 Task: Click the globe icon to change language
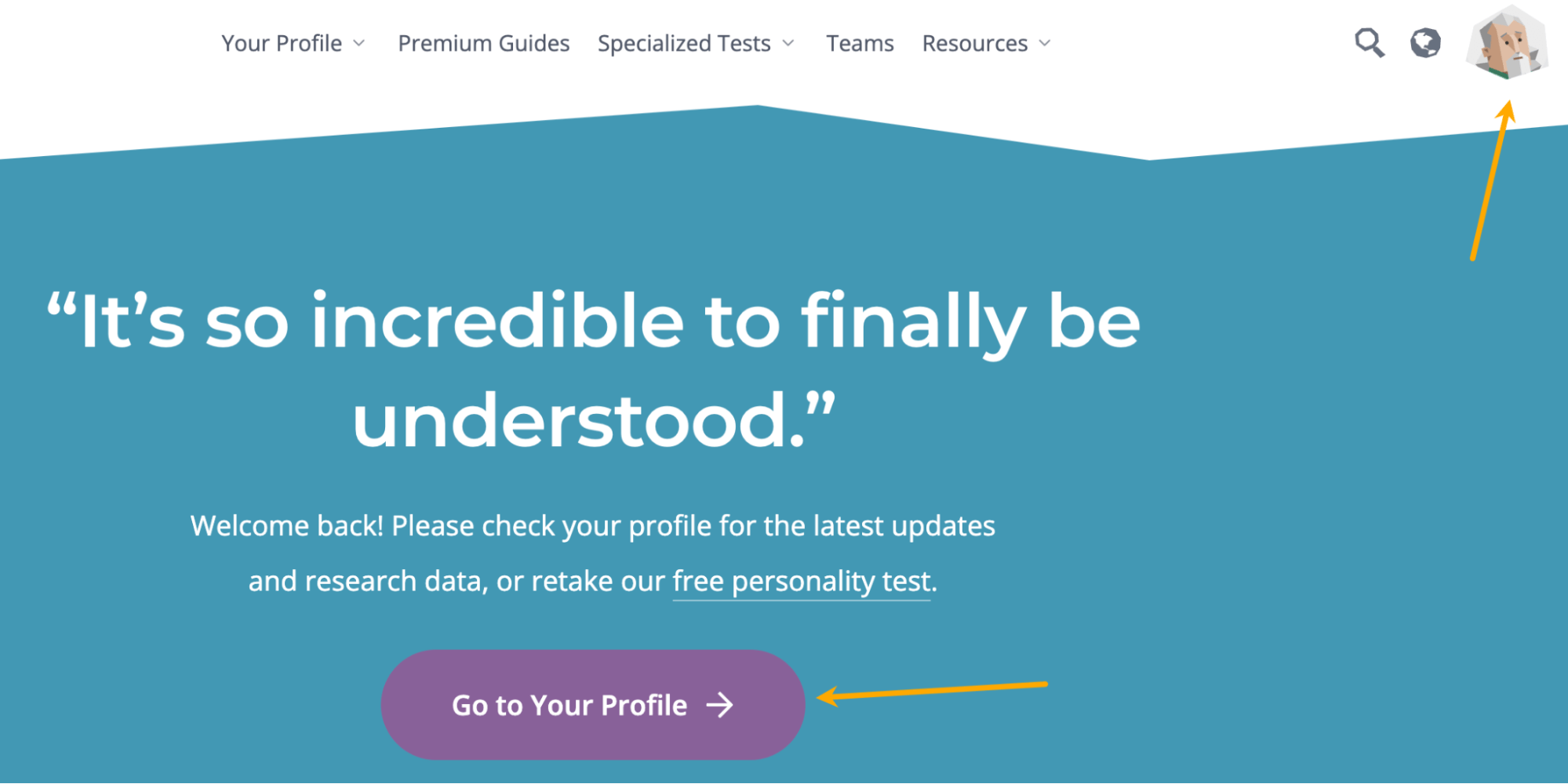(1424, 43)
